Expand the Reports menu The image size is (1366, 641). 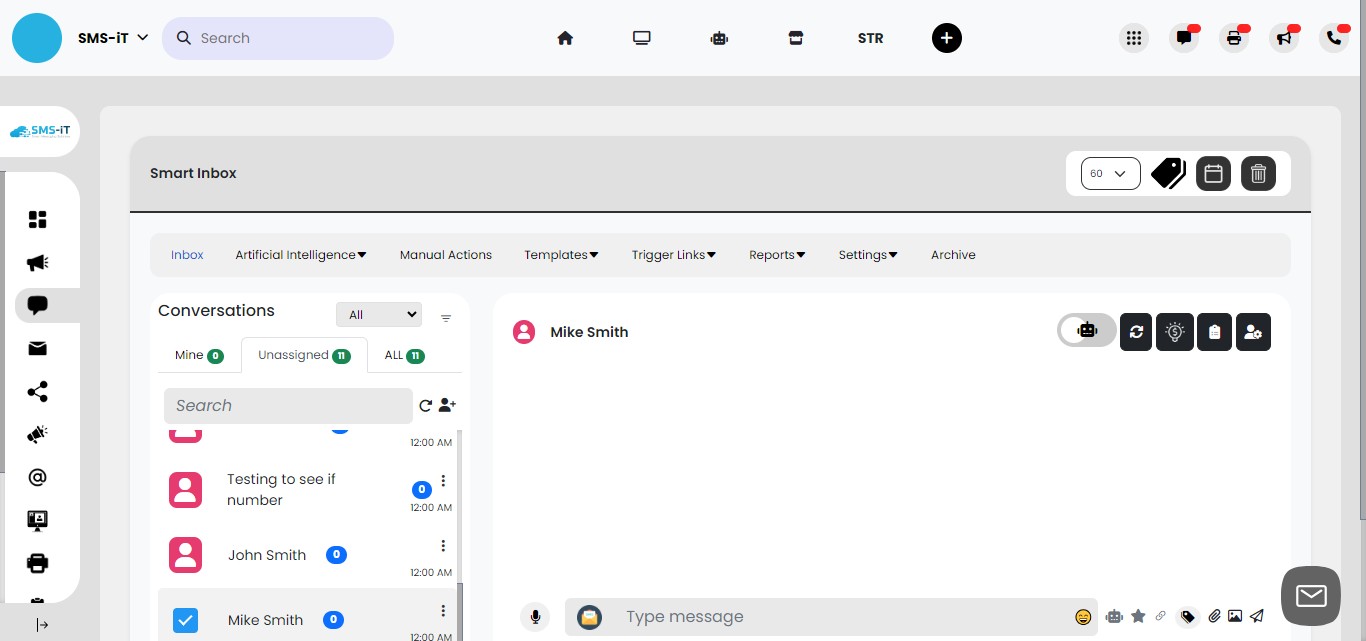777,255
